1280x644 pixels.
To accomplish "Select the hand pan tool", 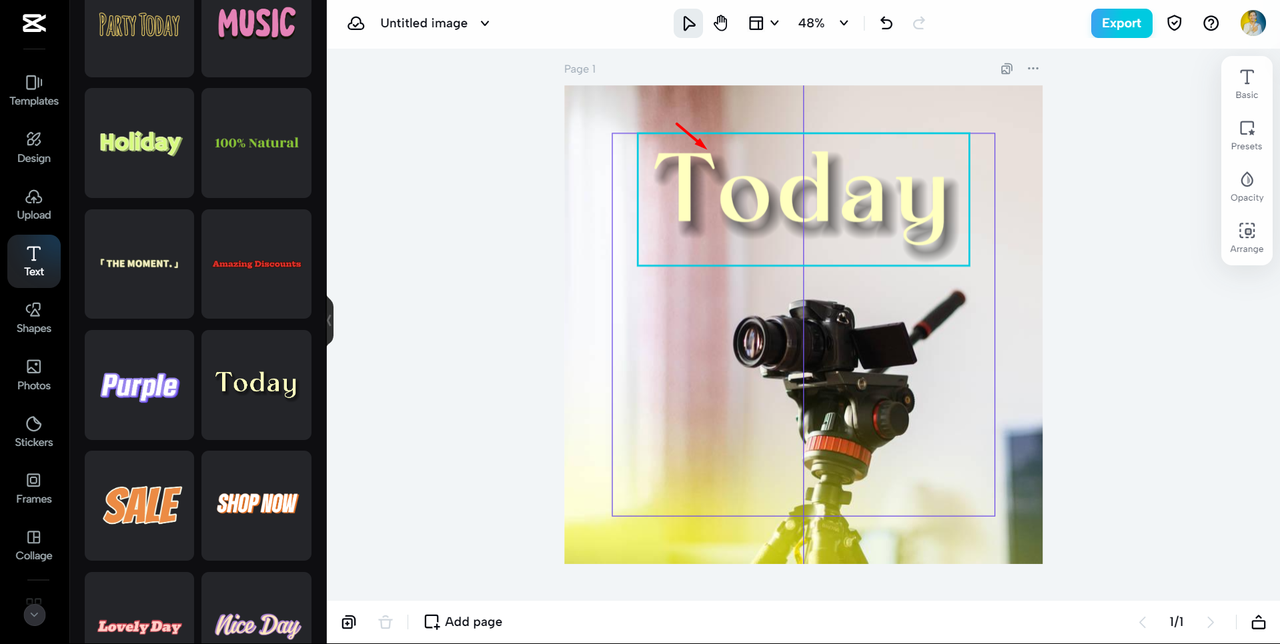I will pyautogui.click(x=721, y=23).
